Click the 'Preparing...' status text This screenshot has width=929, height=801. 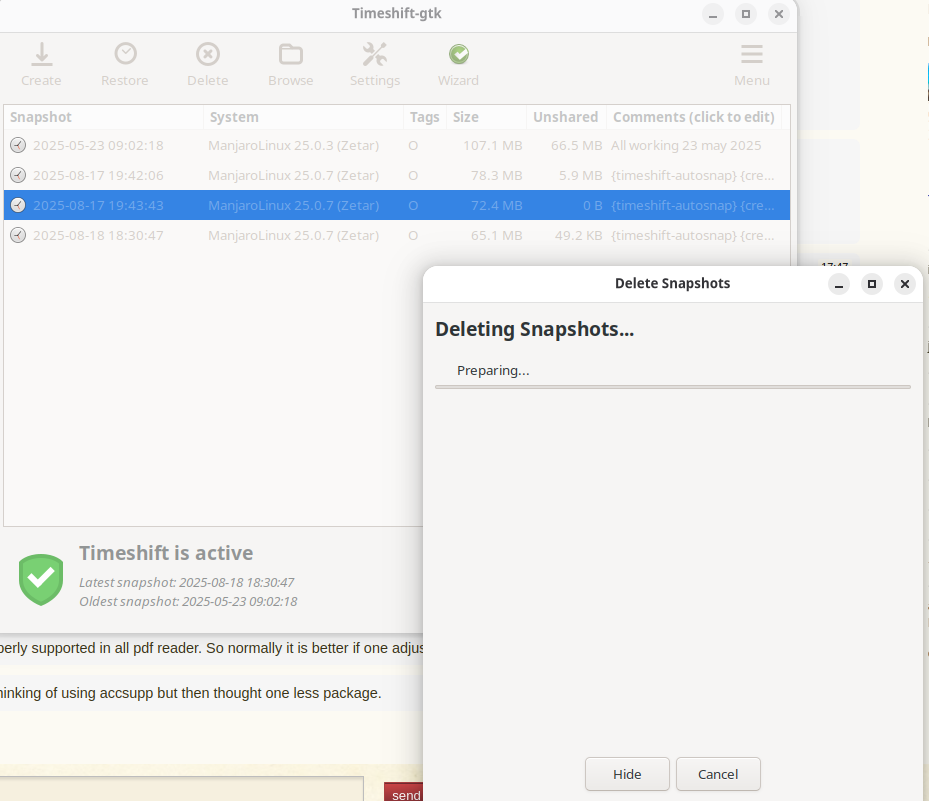(x=493, y=370)
